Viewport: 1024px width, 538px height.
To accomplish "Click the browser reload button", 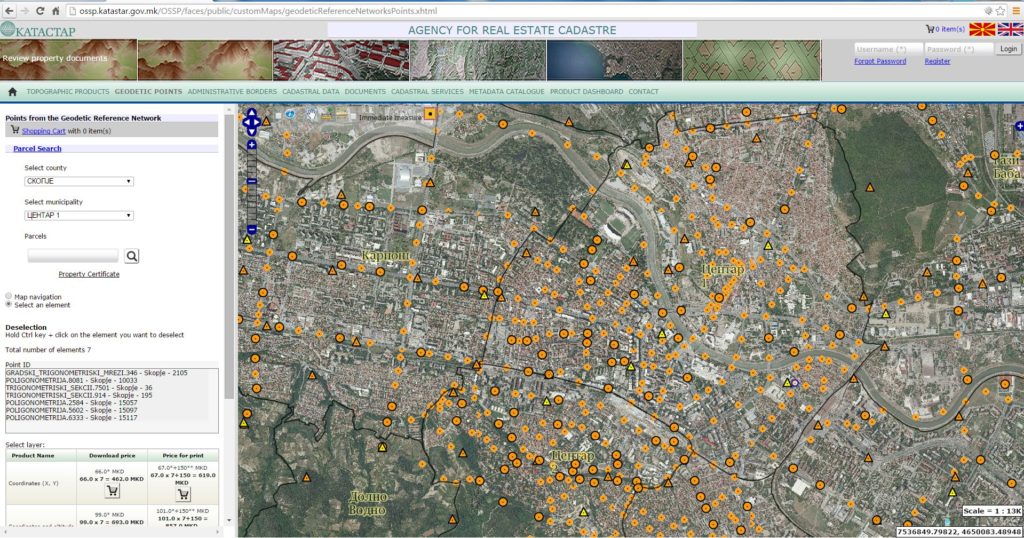I will coord(40,10).
